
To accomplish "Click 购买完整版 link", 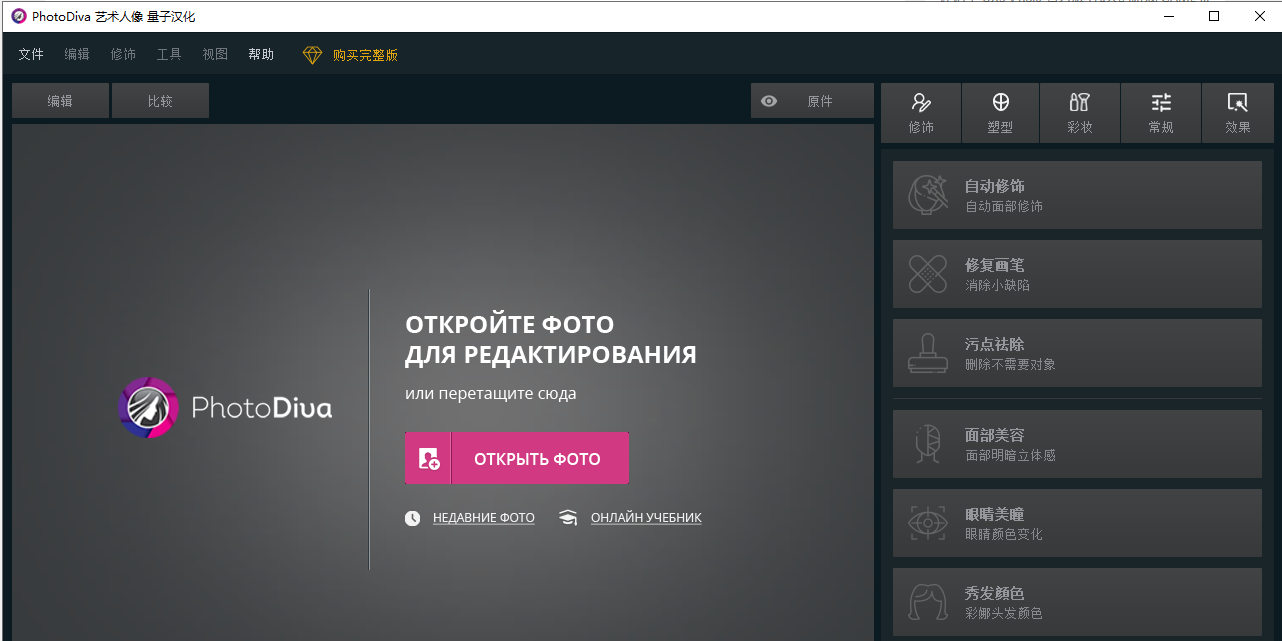I will coord(365,55).
